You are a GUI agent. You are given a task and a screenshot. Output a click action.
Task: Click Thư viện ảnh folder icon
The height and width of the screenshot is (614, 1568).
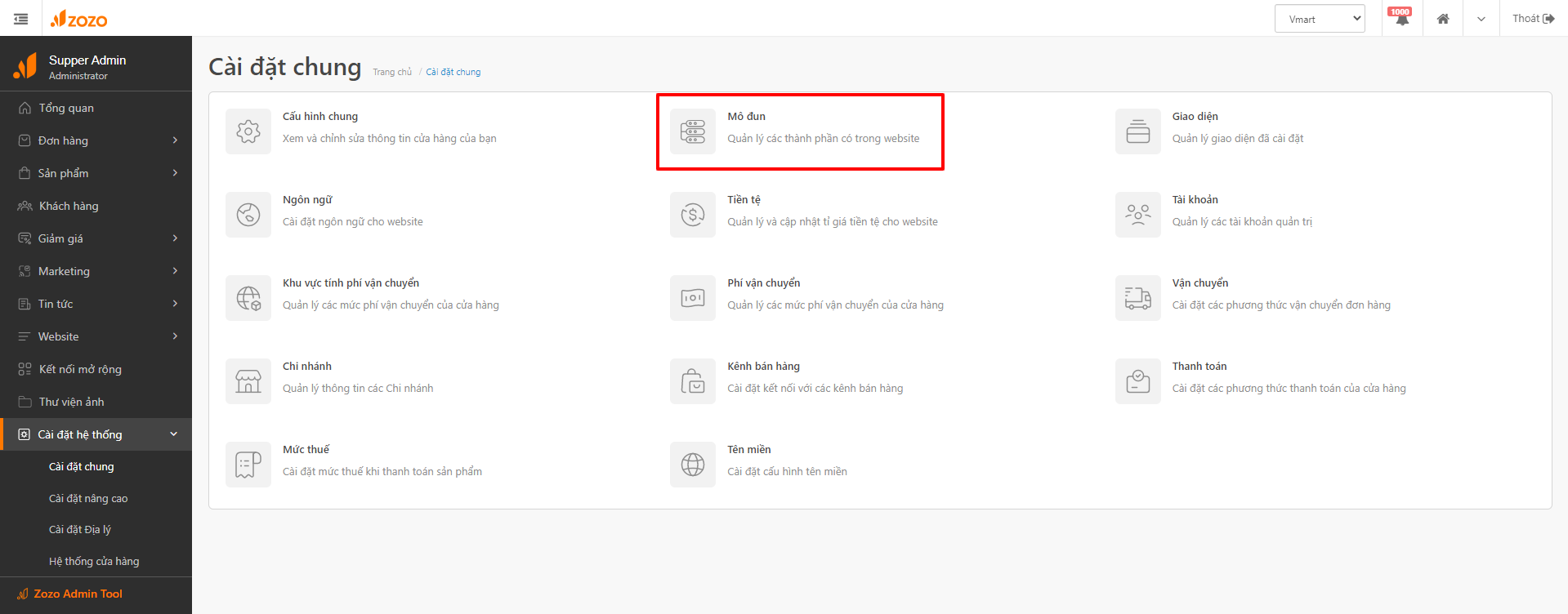[x=25, y=402]
